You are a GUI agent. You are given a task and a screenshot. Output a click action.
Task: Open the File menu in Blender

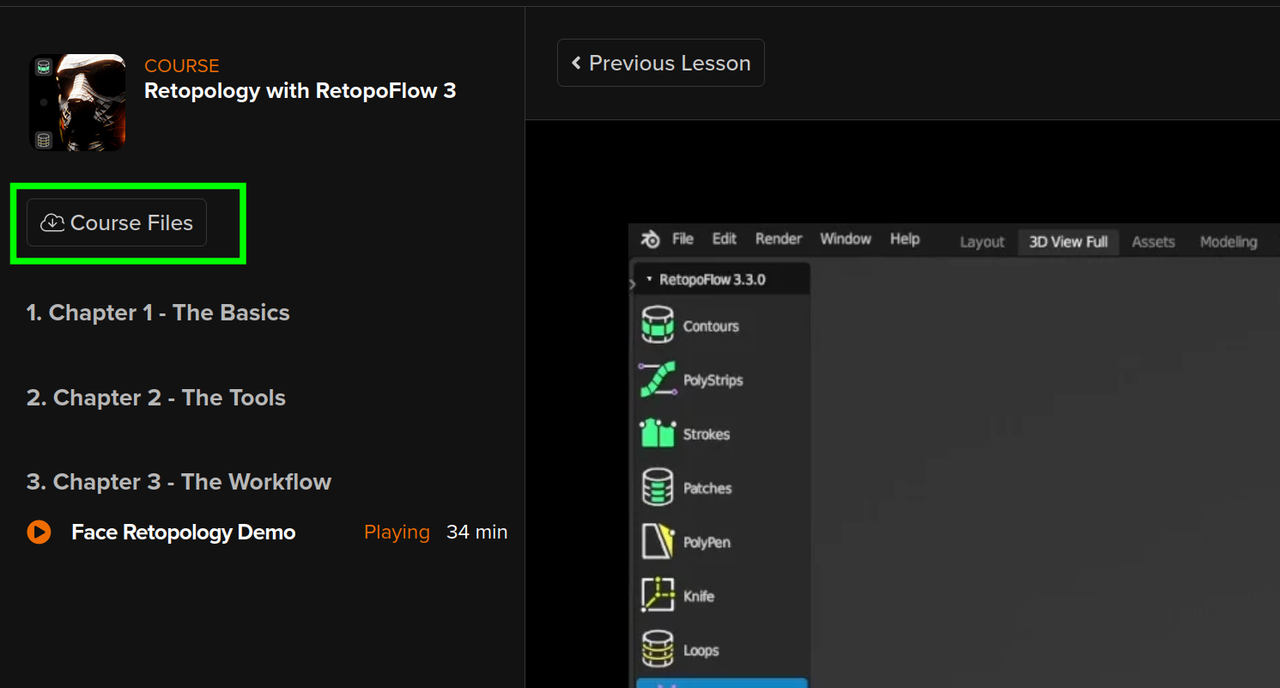682,239
